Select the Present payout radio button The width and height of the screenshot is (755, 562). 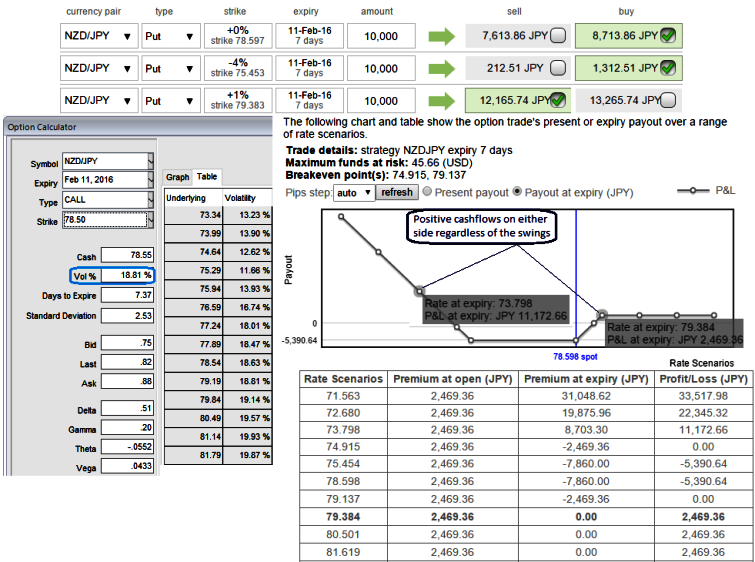pos(426,192)
